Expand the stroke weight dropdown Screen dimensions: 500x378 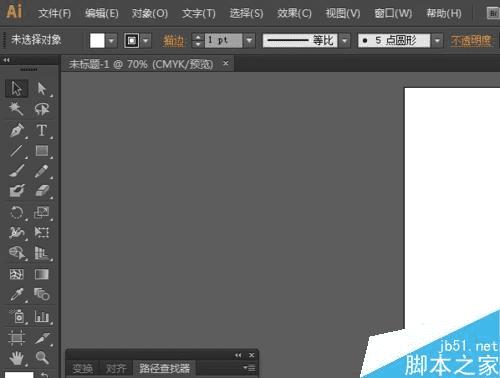click(249, 41)
